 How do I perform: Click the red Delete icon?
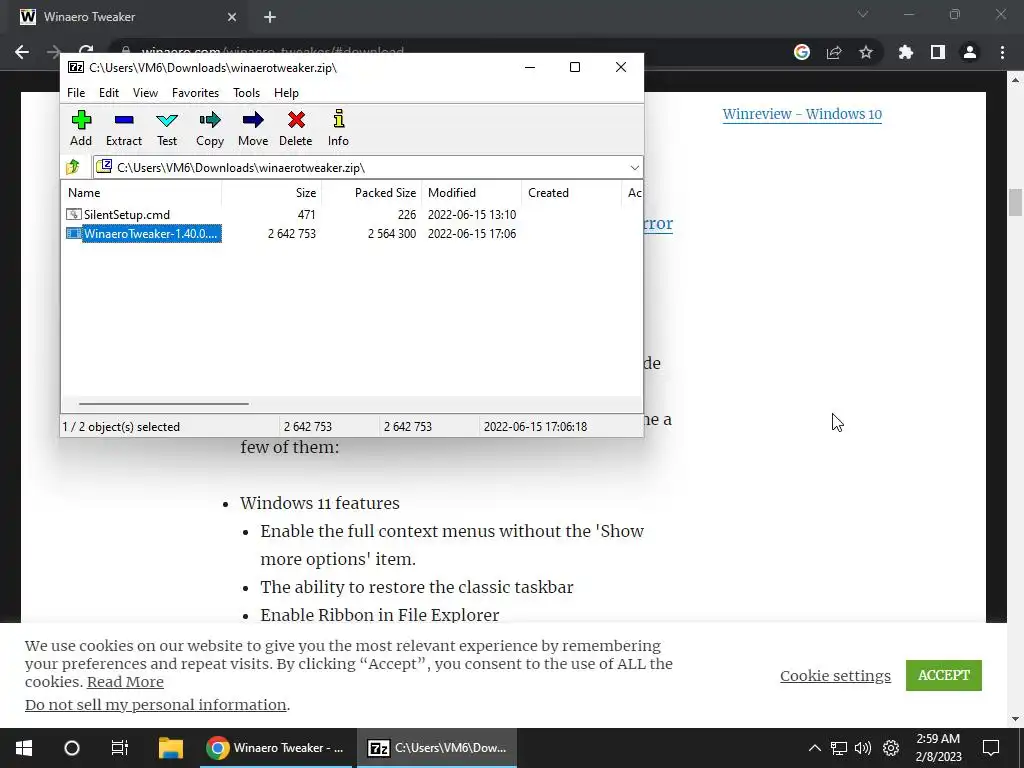point(296,120)
